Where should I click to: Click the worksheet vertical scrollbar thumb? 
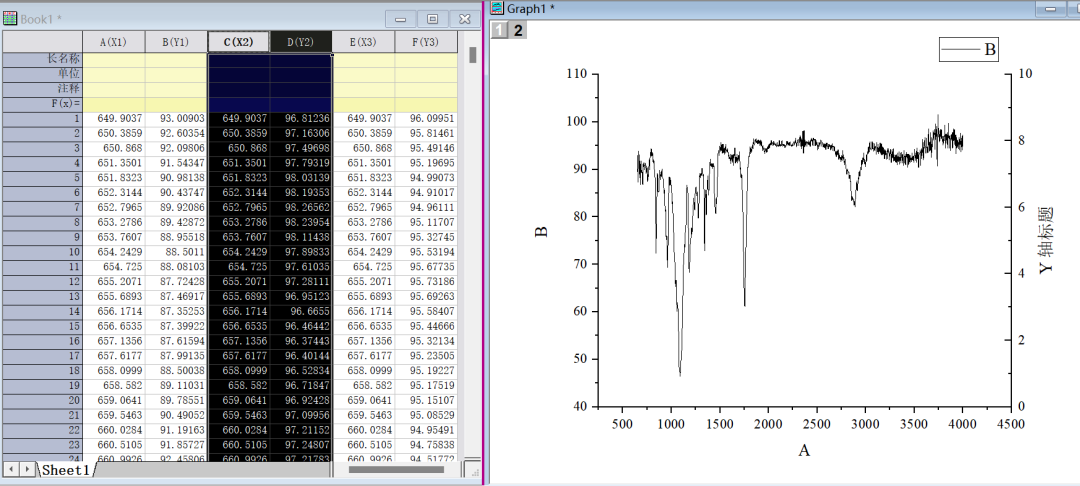click(x=473, y=54)
